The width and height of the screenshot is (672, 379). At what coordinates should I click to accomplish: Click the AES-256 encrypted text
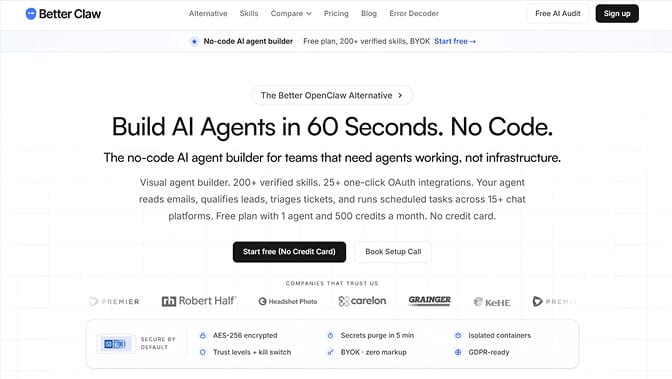[245, 335]
